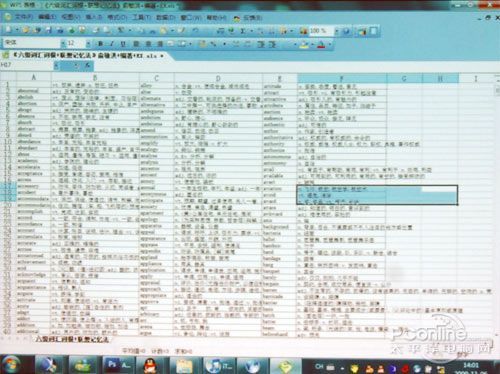Apply the fill color bucket
Image resolution: width=500 pixels, height=374 pixels.
tap(304, 44)
